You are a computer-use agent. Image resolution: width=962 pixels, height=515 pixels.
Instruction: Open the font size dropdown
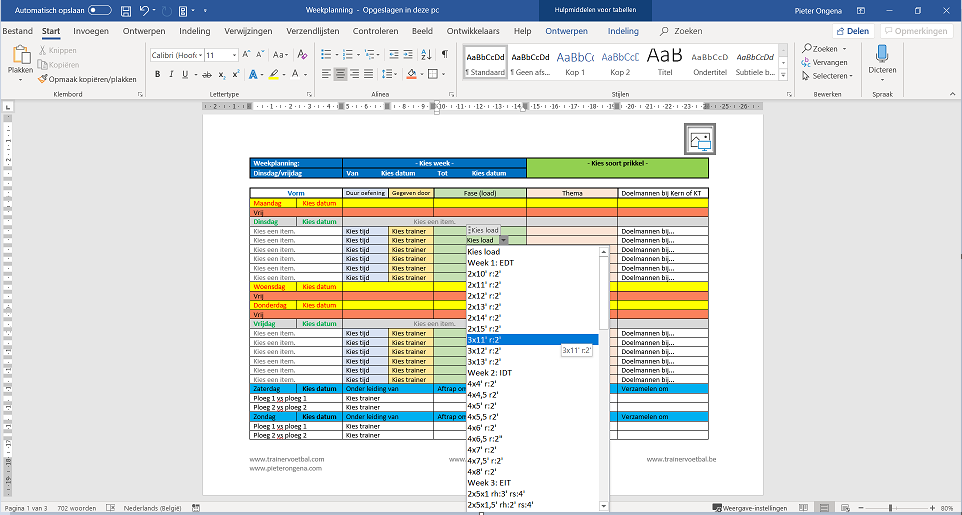tap(235, 56)
